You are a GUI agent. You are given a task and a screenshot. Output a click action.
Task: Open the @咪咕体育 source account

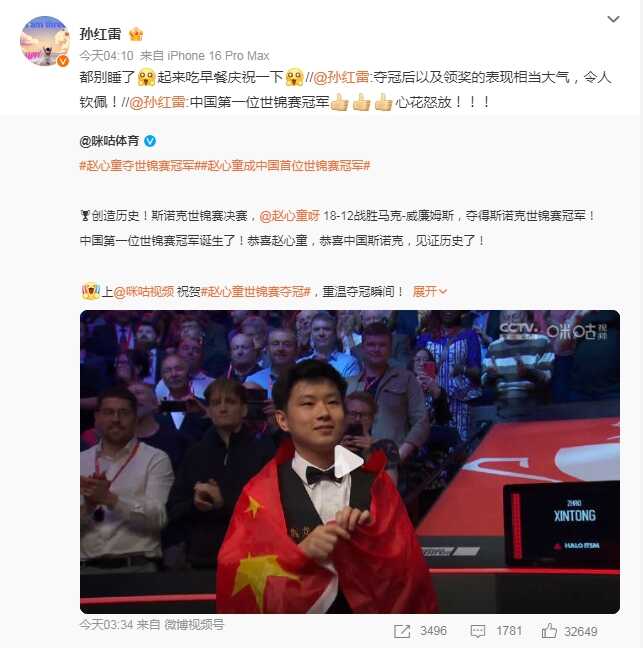[109, 141]
